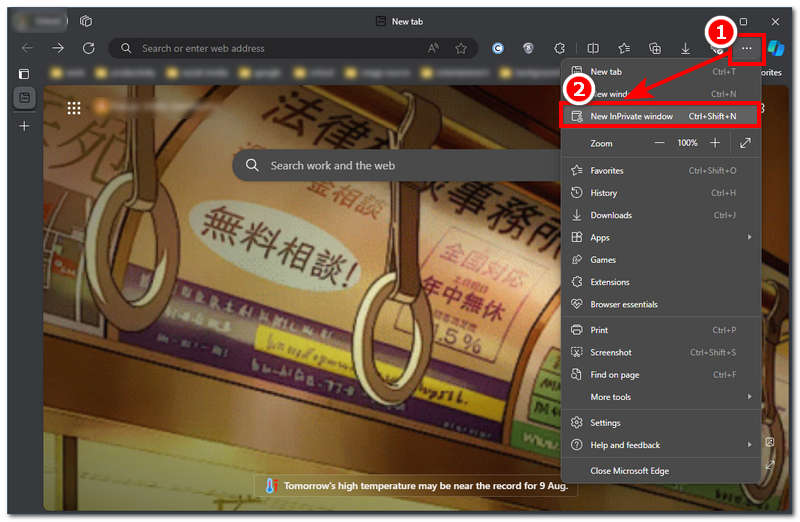800x522 pixels.
Task: Enter full screen from Zoom row
Action: tap(745, 143)
